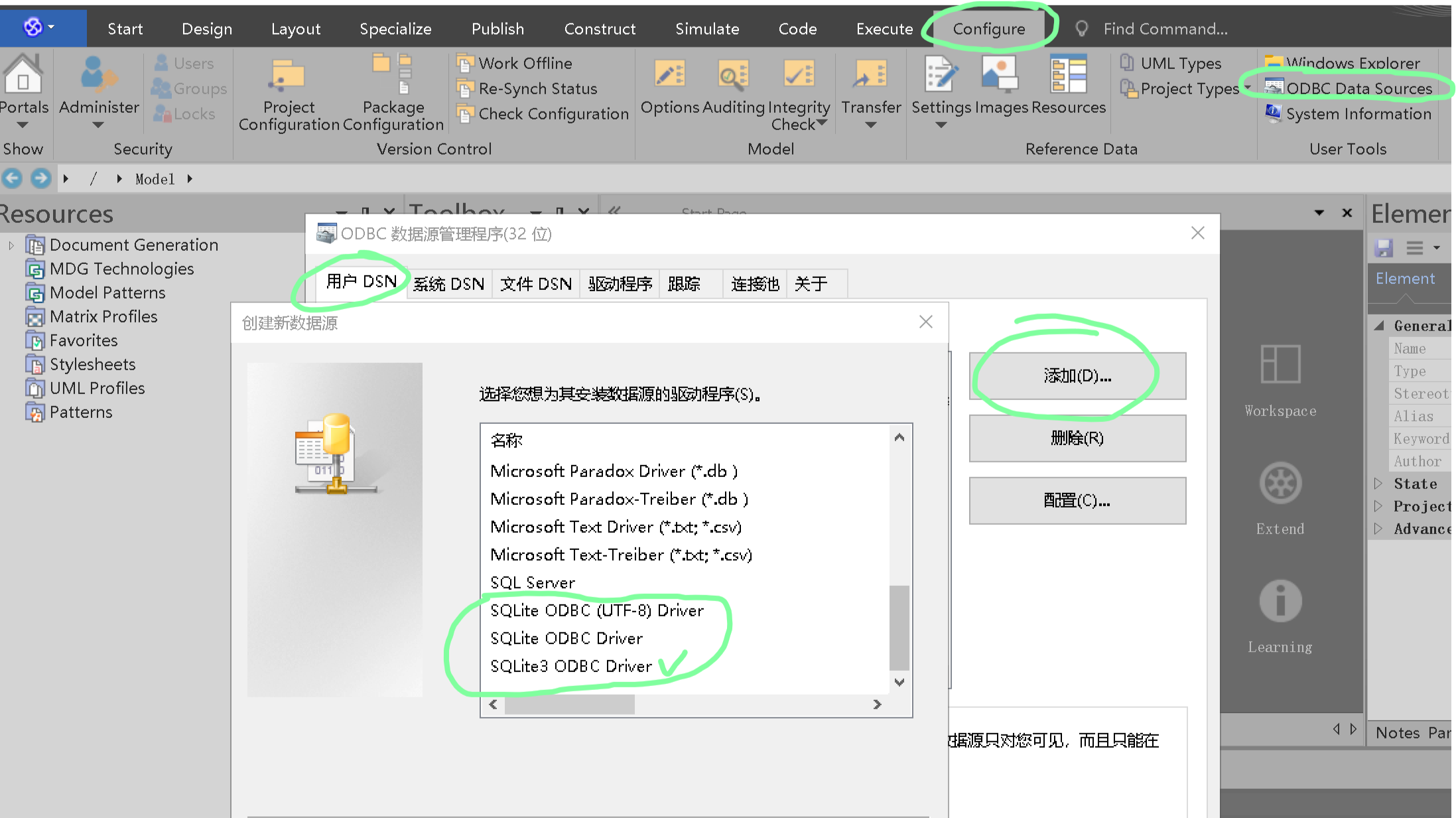
Task: Click Work Offline in ribbon
Action: 515,63
